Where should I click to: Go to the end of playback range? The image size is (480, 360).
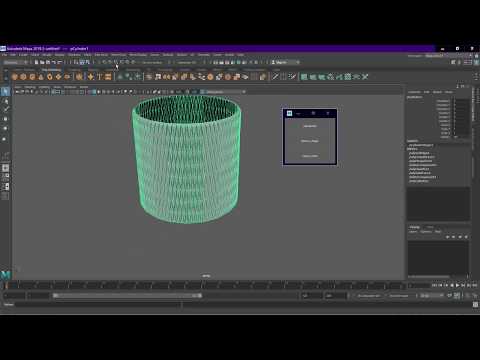[x=475, y=285]
